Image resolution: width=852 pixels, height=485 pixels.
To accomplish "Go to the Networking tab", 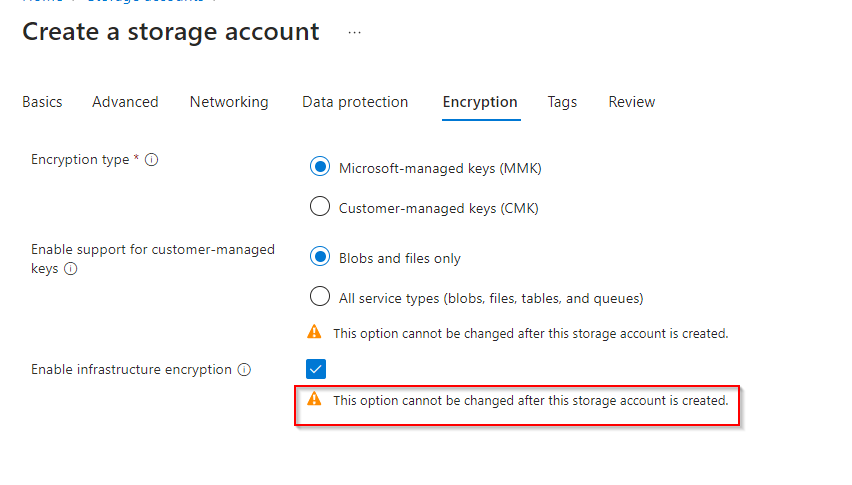I will (229, 102).
